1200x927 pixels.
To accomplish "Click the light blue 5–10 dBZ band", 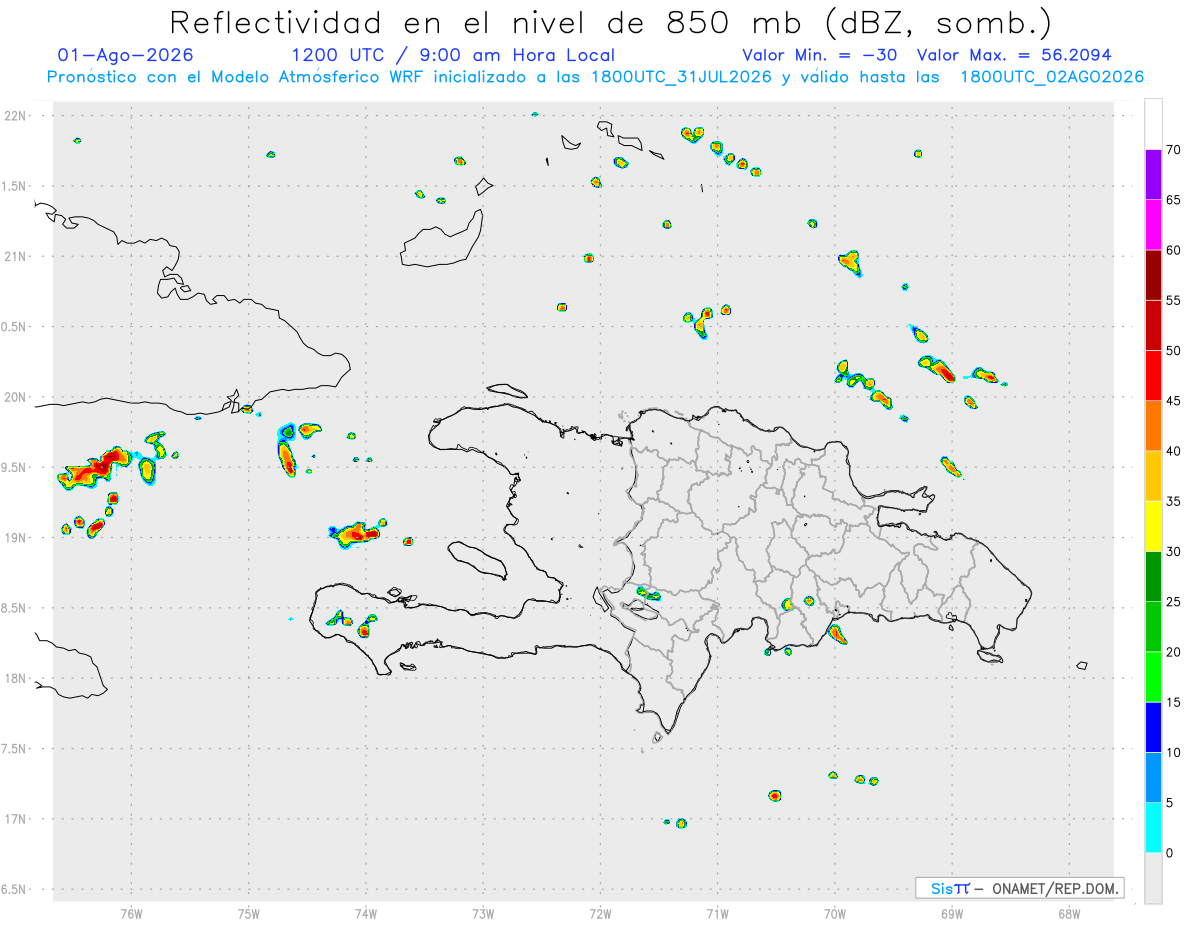I will click(1153, 777).
